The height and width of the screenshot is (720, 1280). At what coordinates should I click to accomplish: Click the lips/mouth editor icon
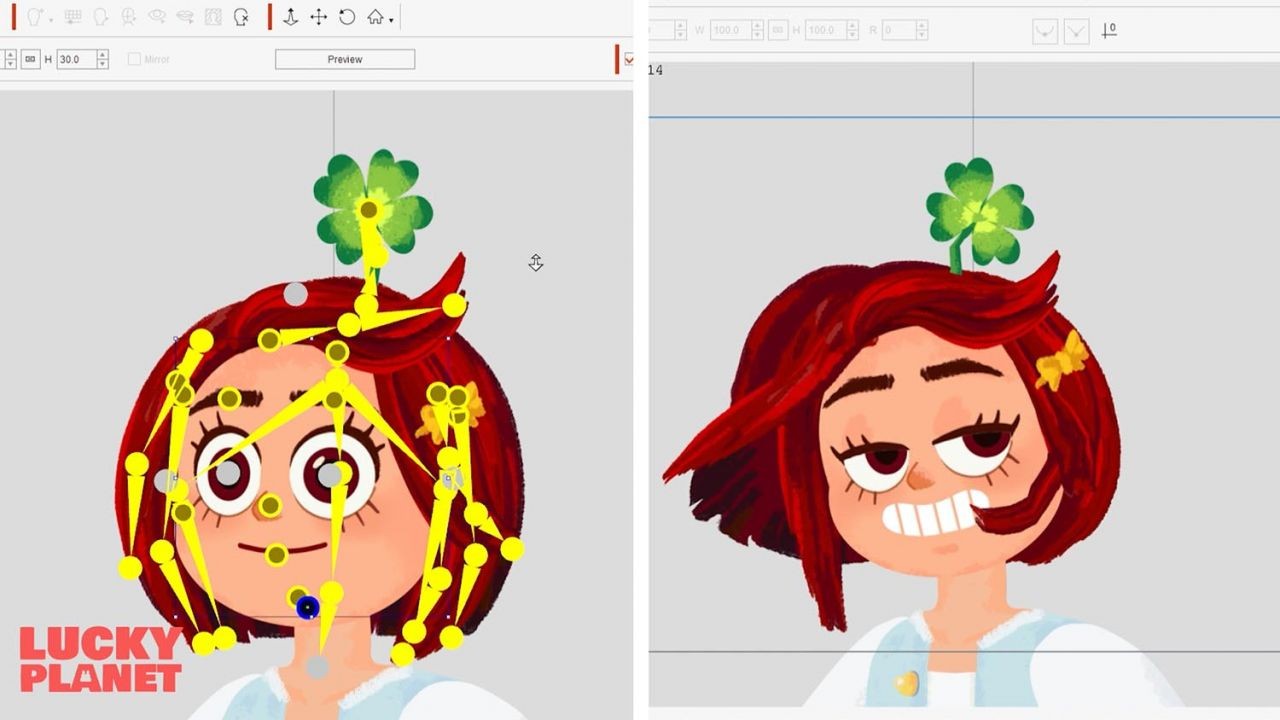184,17
